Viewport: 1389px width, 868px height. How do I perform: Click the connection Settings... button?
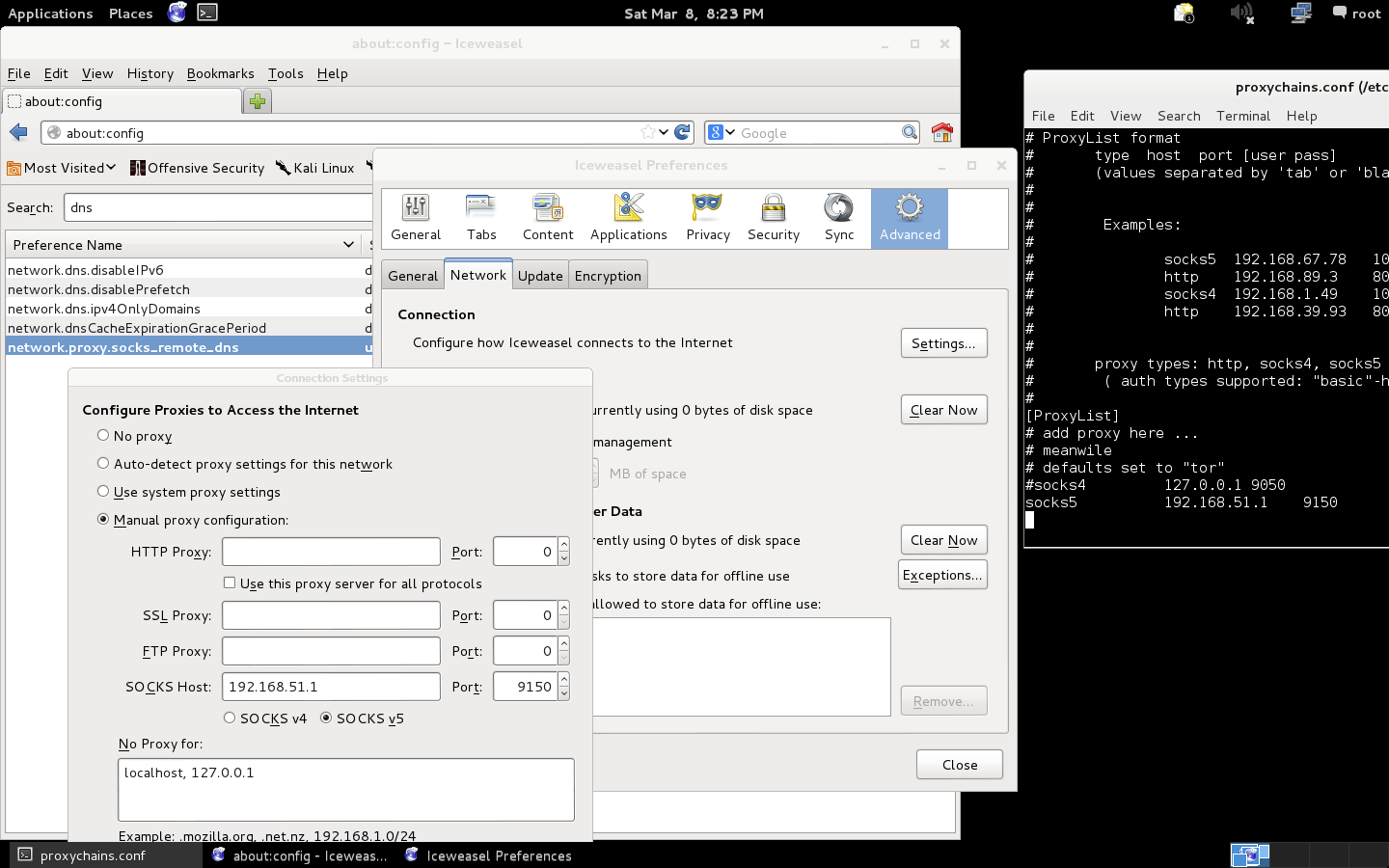coord(943,343)
